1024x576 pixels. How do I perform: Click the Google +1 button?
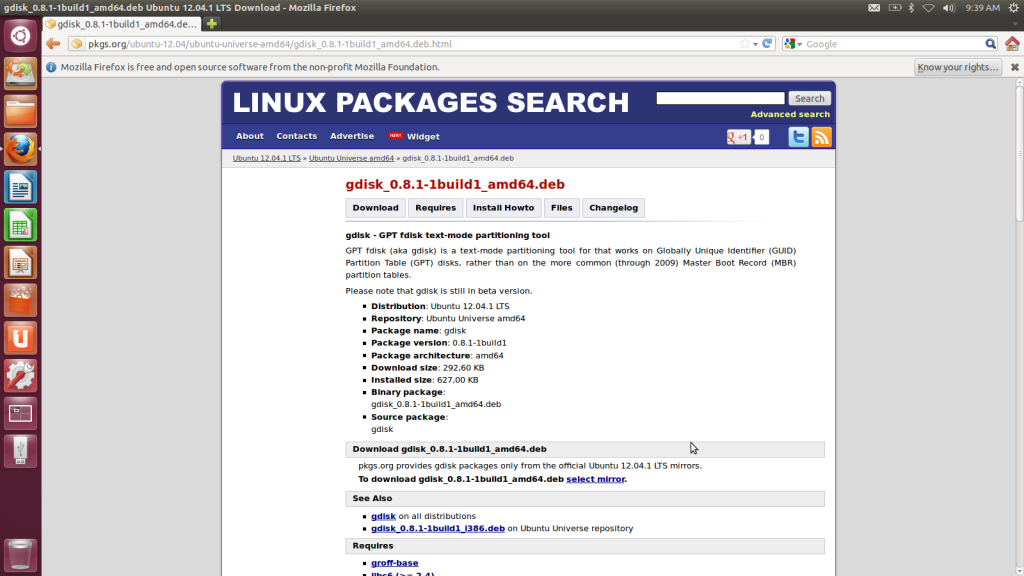coord(739,137)
